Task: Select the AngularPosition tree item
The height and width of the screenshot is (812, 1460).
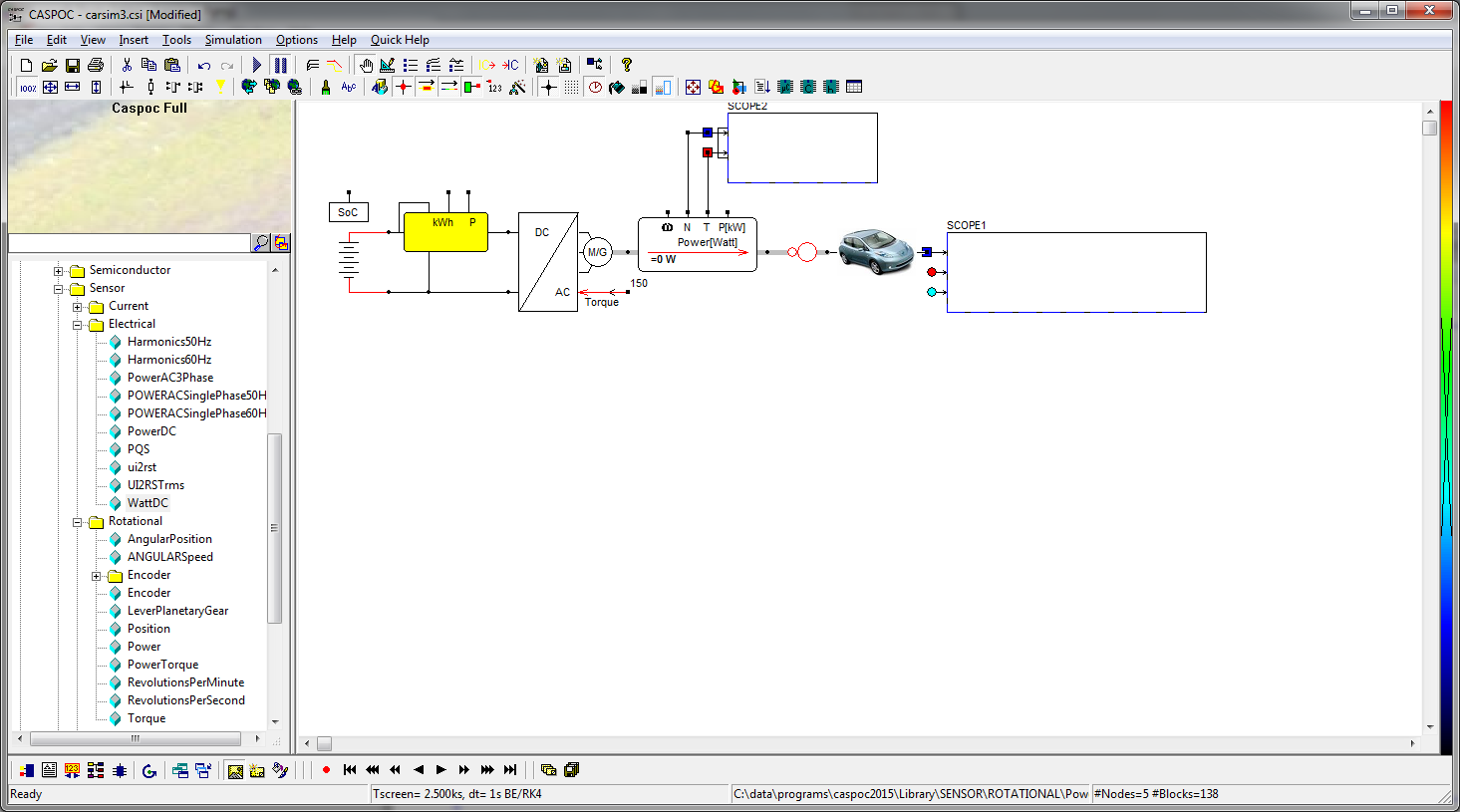Action: (x=169, y=539)
